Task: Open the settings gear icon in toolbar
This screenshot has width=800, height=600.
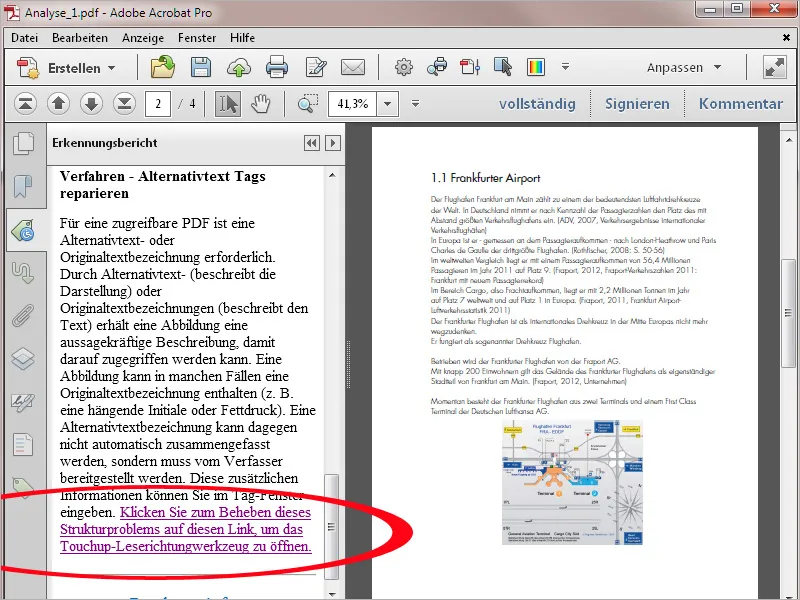Action: pyautogui.click(x=404, y=67)
